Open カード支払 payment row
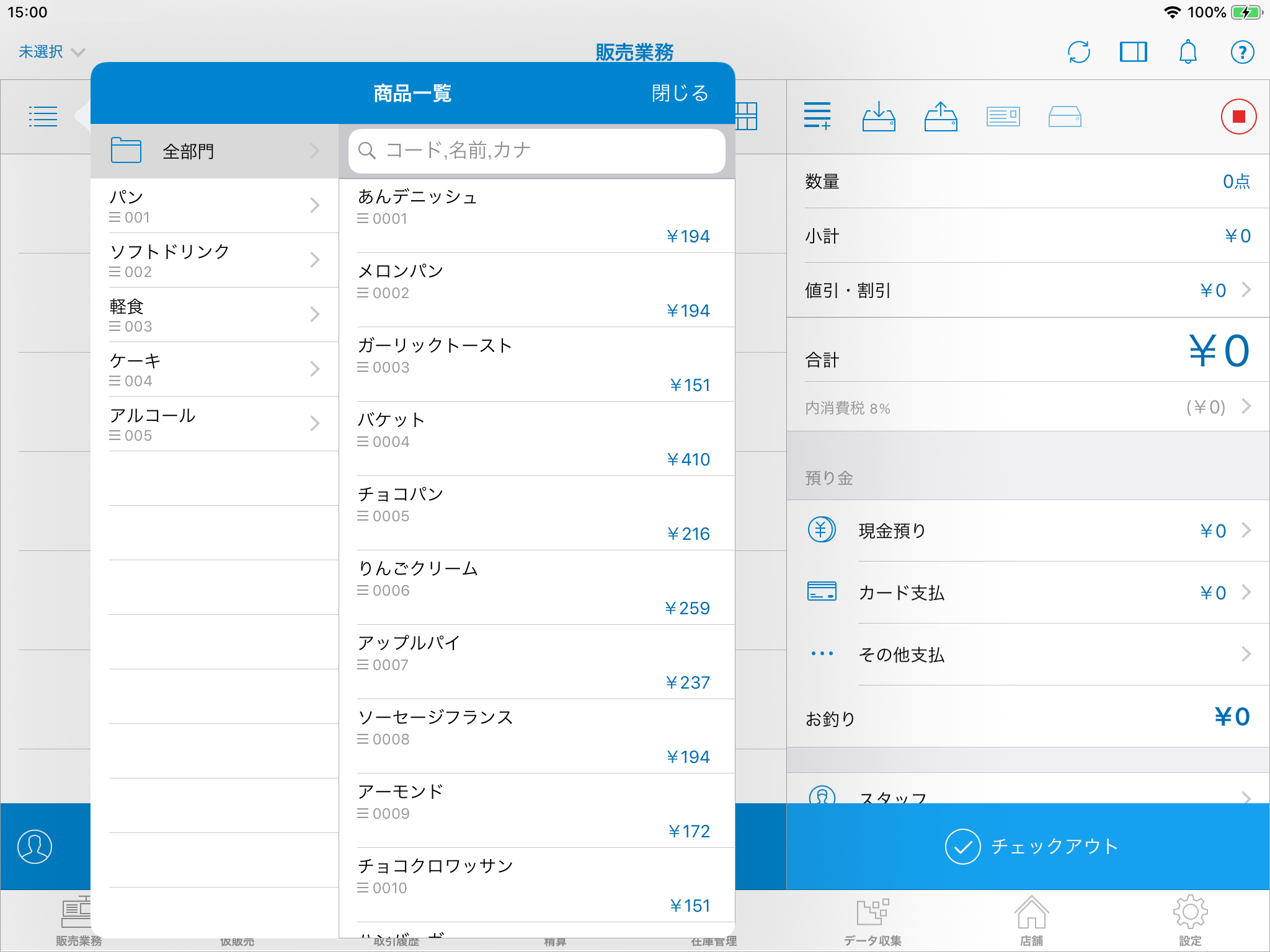Viewport: 1270px width, 952px height. pos(1028,593)
